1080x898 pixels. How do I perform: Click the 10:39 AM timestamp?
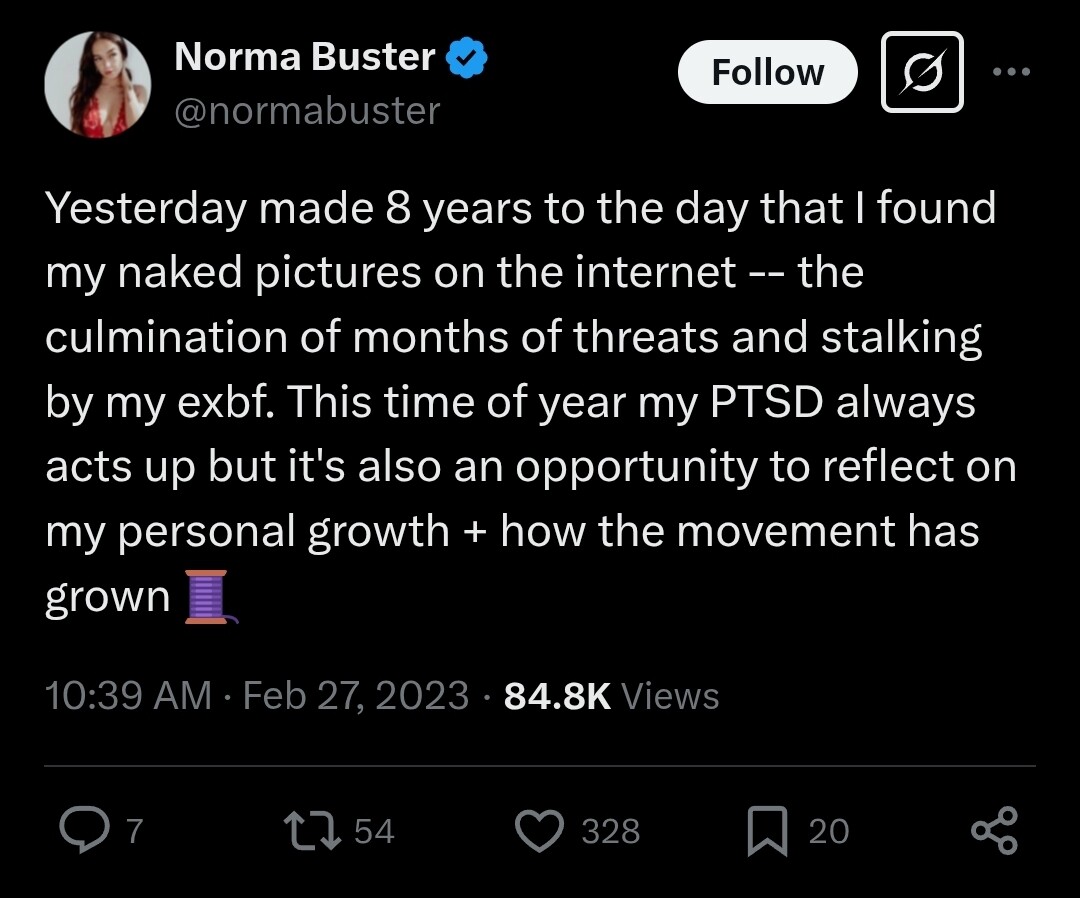point(128,695)
